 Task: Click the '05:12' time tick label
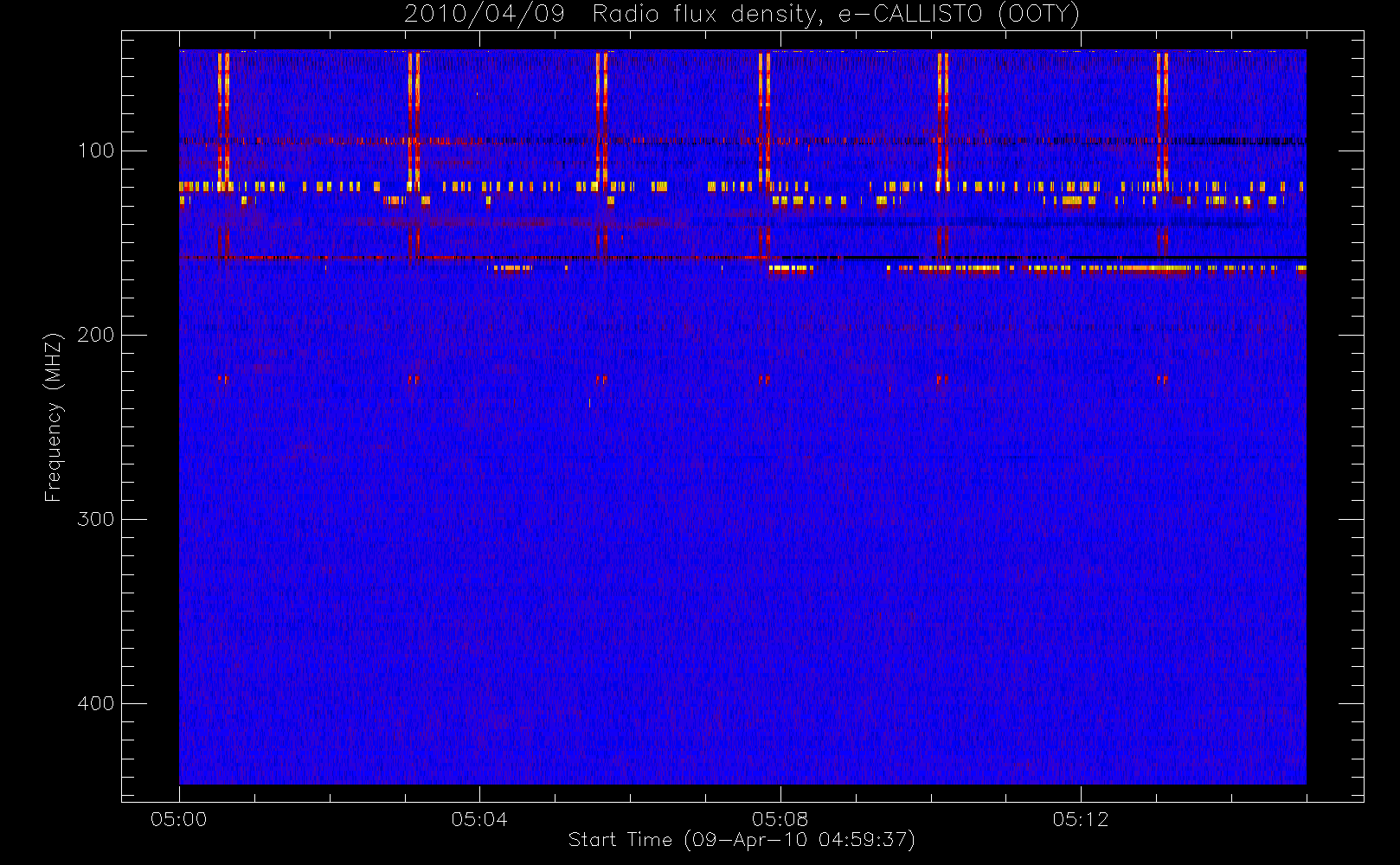tap(1081, 819)
